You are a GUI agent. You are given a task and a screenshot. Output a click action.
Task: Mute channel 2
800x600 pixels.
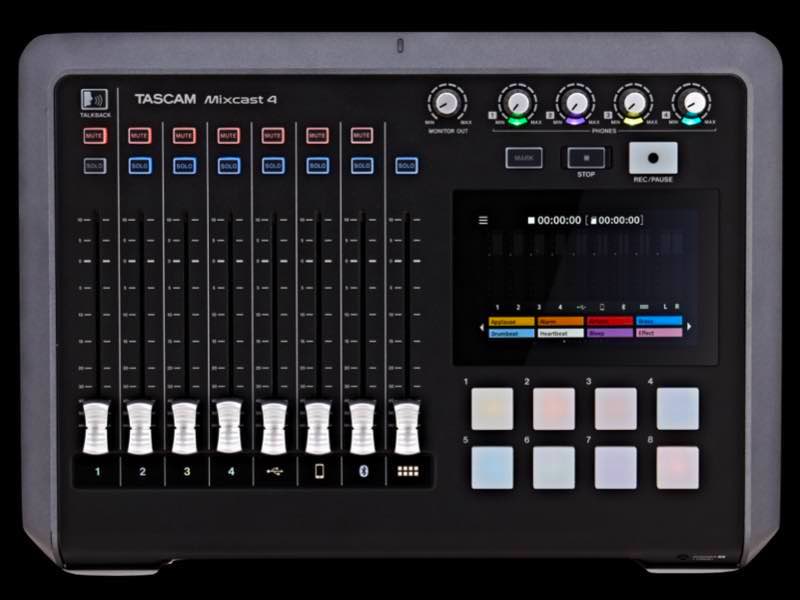pos(139,136)
